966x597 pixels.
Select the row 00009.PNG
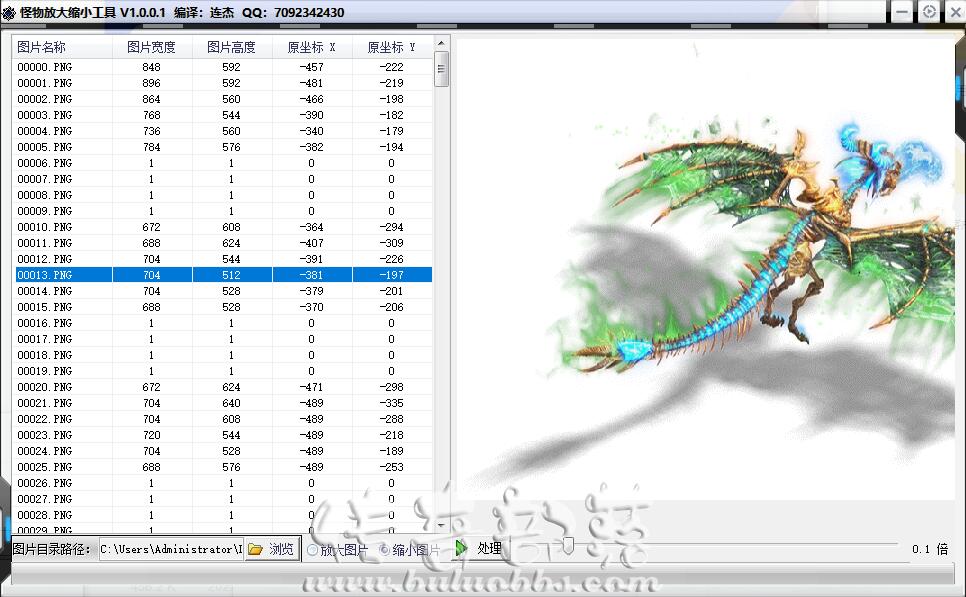pos(222,211)
